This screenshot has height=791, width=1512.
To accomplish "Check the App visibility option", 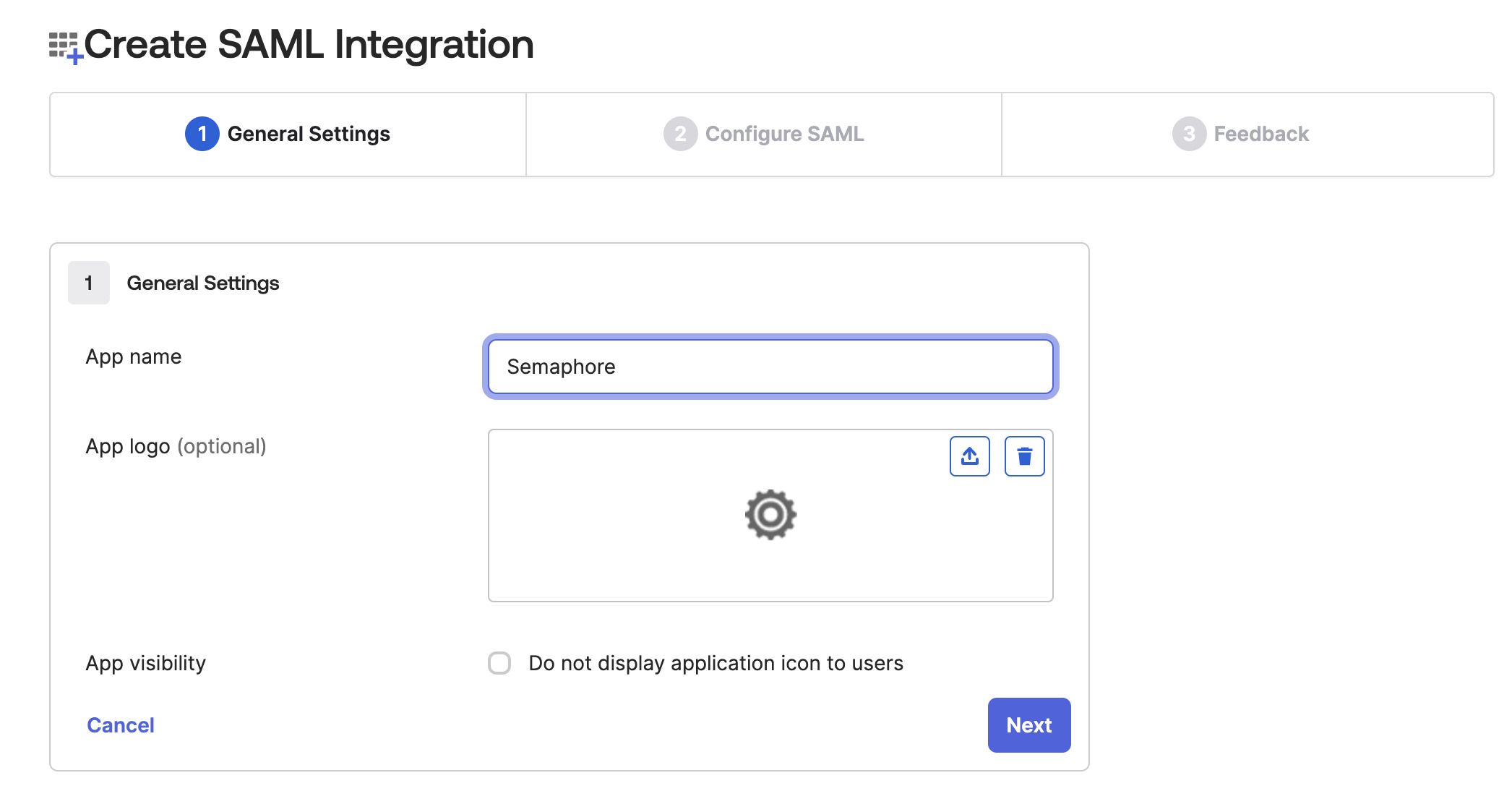I will point(498,662).
